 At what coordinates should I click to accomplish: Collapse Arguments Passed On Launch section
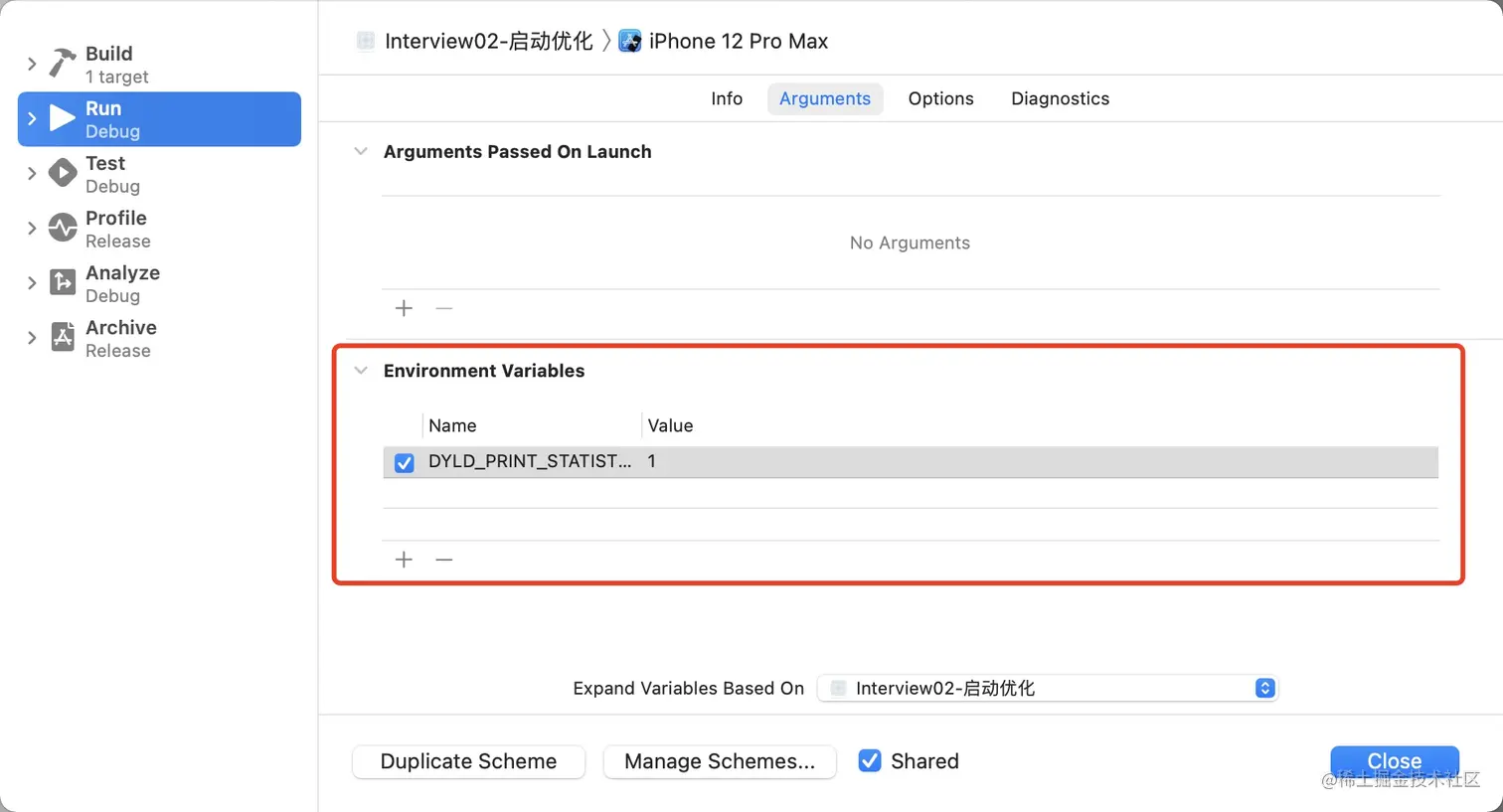pos(361,151)
